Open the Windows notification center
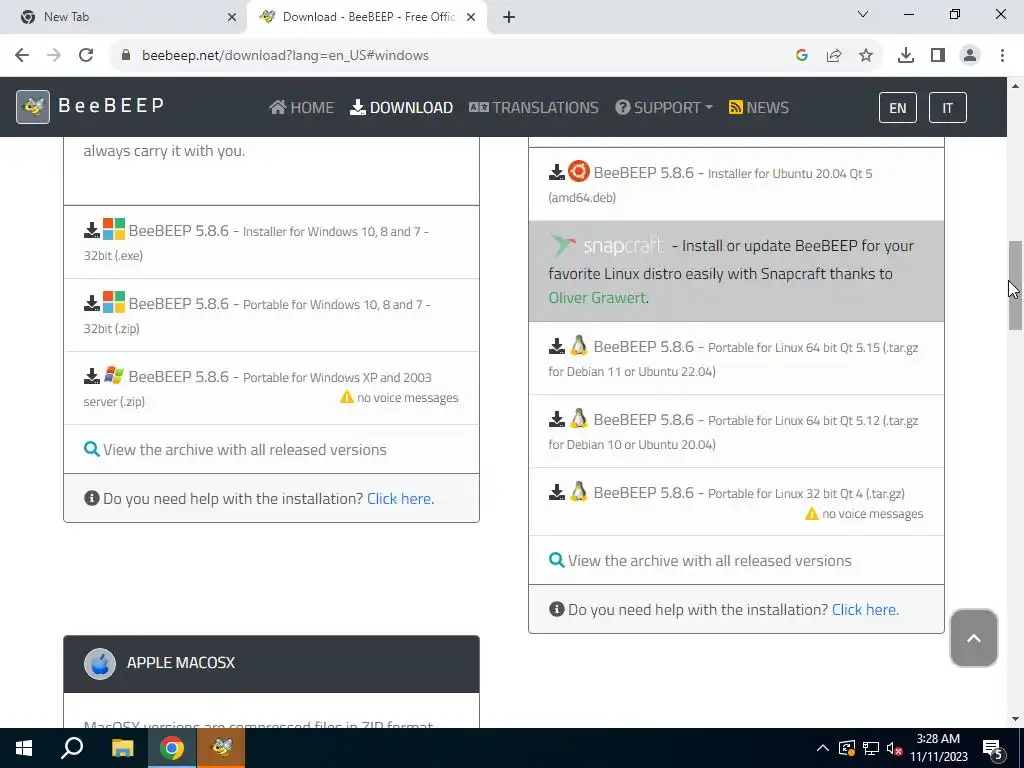1024x768 pixels. coord(993,749)
